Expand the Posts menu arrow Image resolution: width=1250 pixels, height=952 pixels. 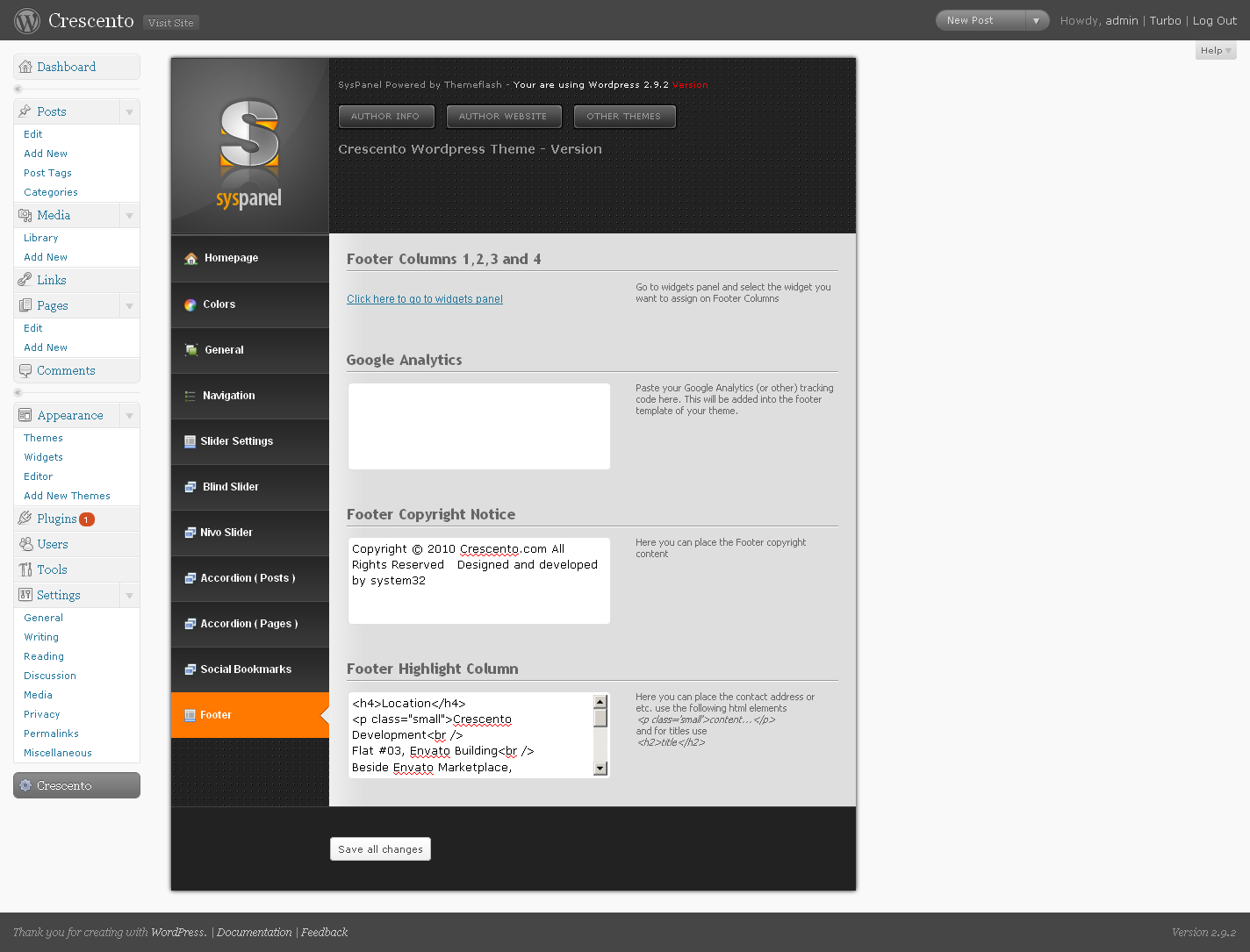click(129, 111)
